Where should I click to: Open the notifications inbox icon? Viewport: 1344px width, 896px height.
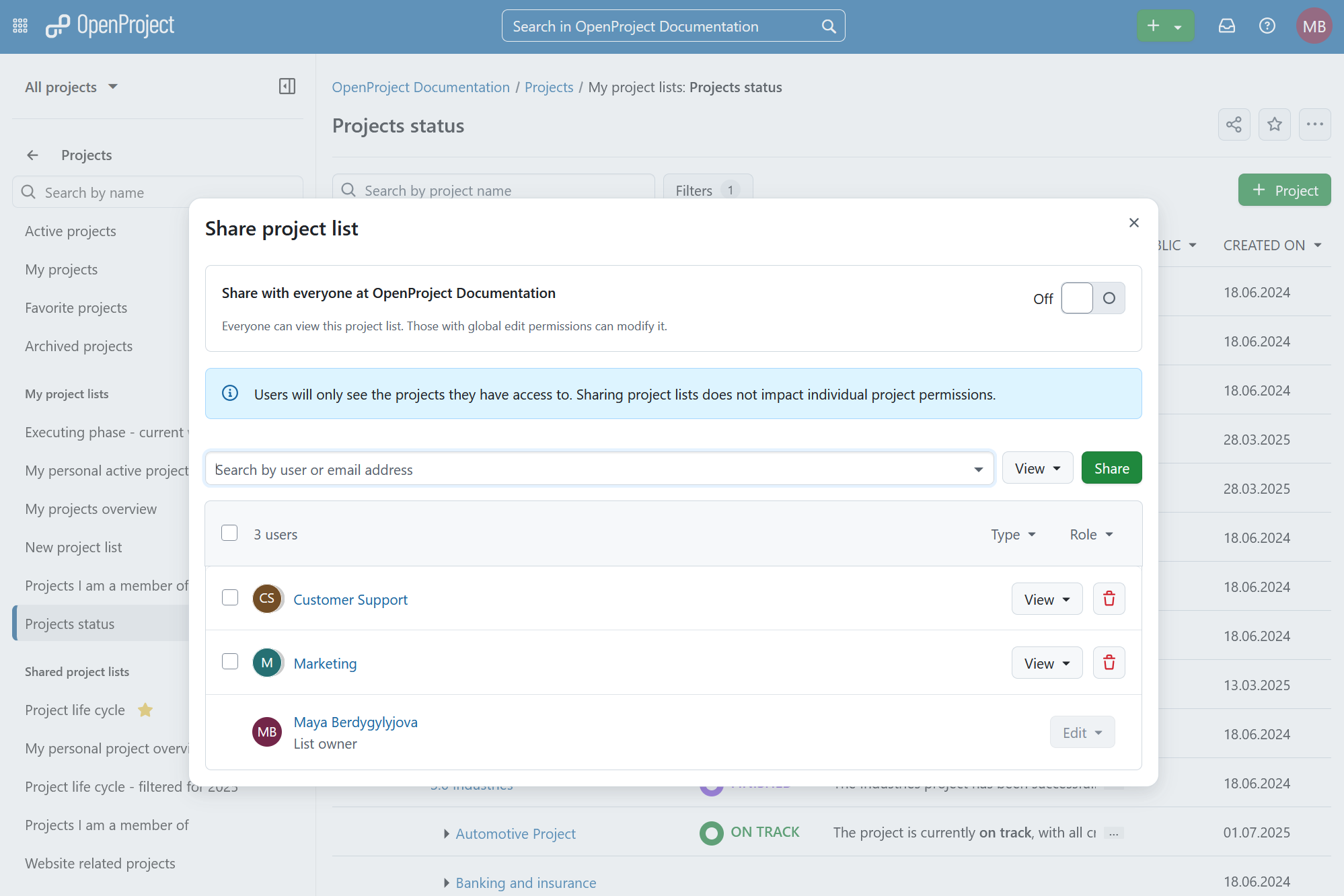[1226, 26]
